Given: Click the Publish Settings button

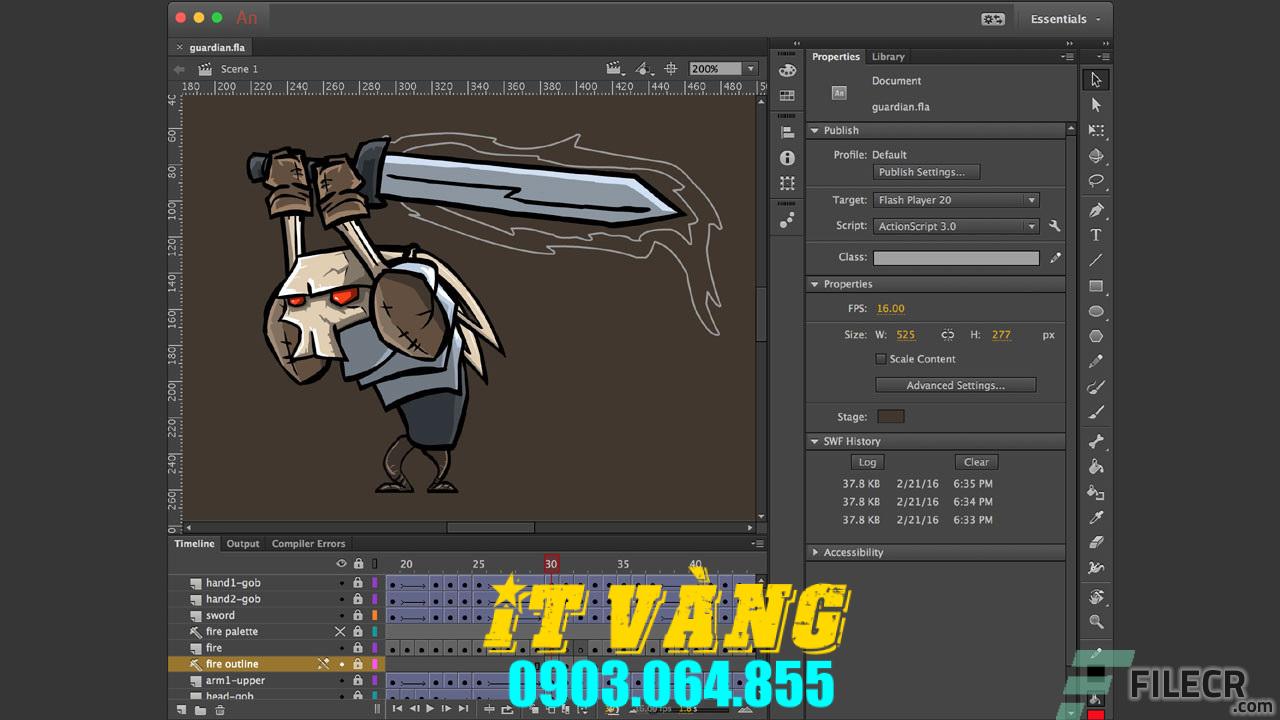Looking at the screenshot, I should [x=925, y=171].
